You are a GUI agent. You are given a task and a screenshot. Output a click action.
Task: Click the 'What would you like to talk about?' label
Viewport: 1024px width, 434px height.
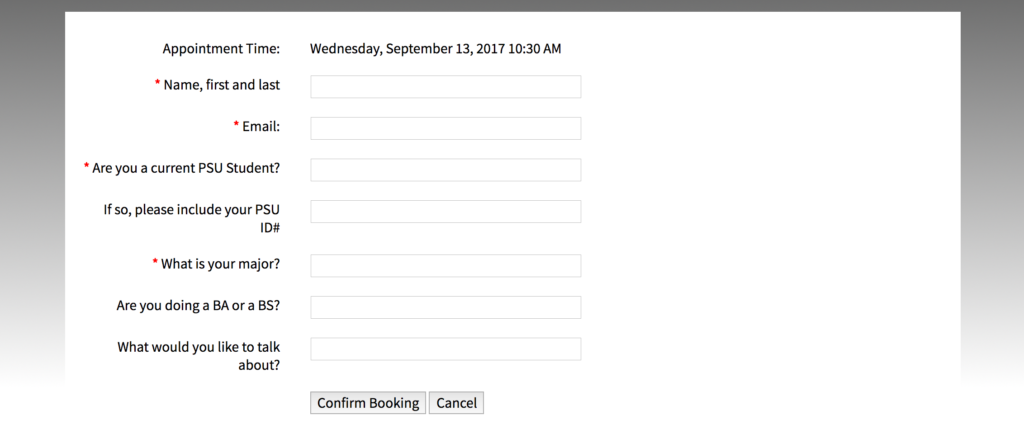198,356
